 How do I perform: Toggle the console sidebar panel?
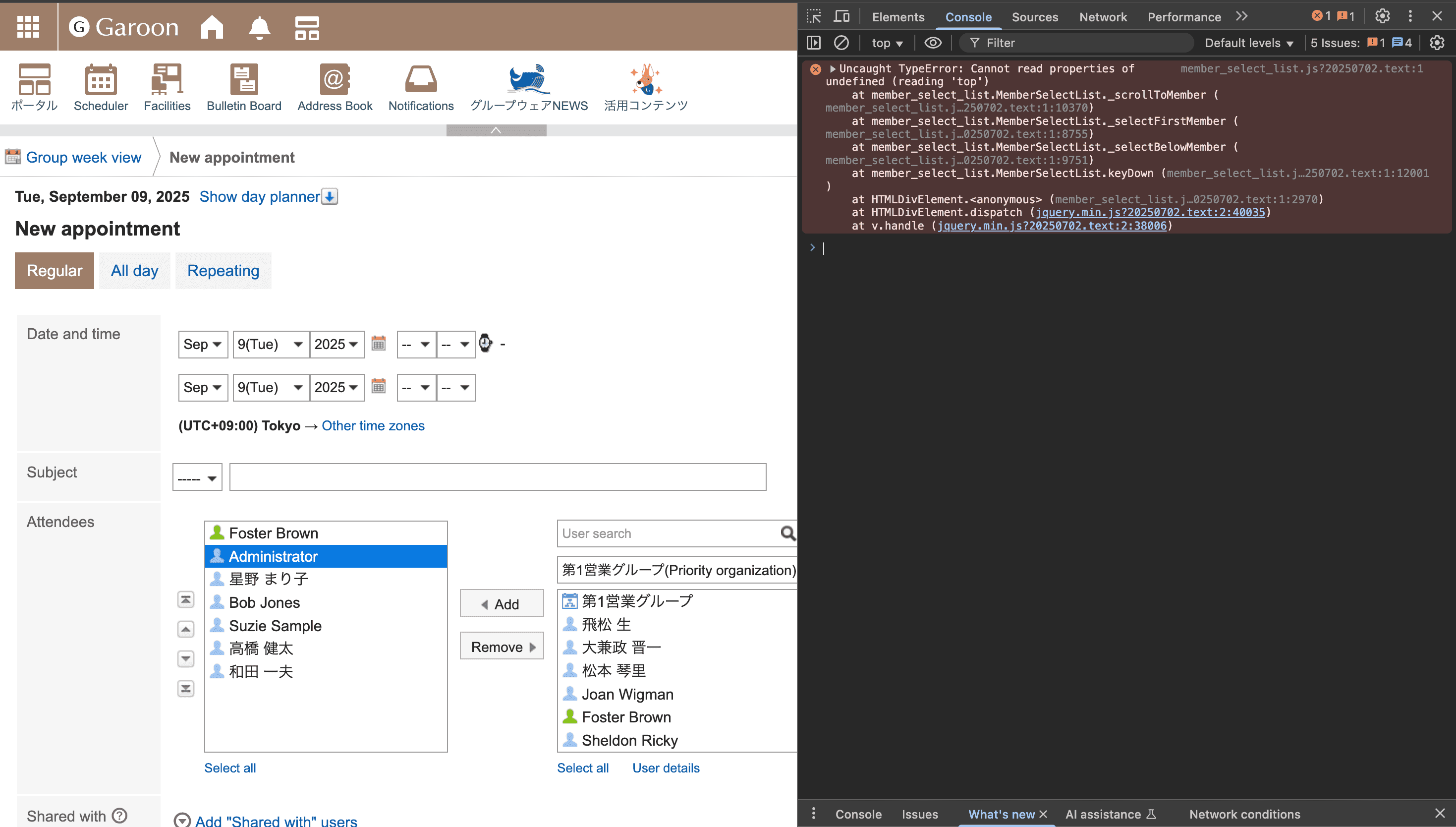813,43
